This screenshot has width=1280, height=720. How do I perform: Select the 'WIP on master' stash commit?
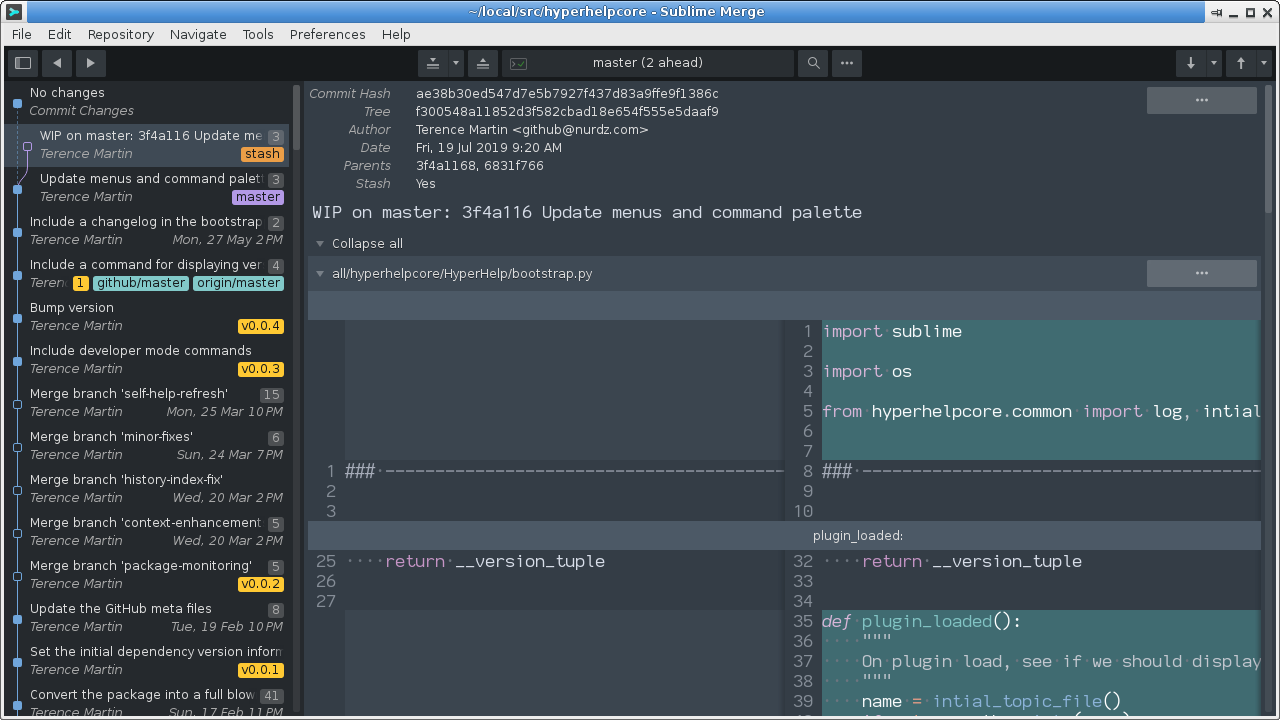[x=148, y=145]
